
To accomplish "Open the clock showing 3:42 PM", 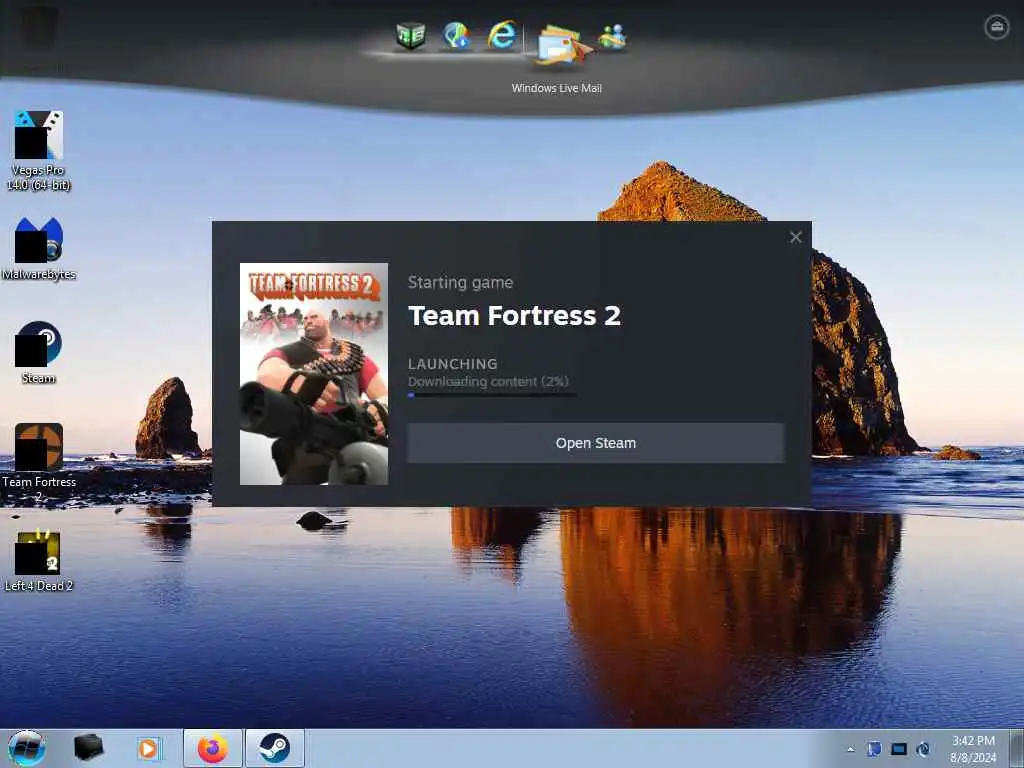I will [973, 748].
